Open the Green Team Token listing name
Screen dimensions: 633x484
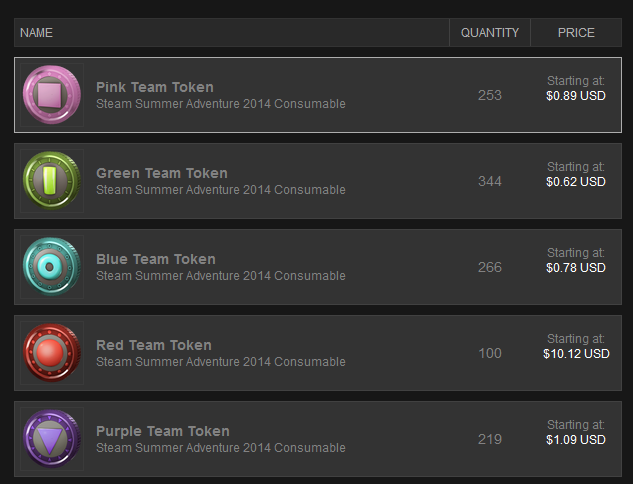[x=161, y=173]
